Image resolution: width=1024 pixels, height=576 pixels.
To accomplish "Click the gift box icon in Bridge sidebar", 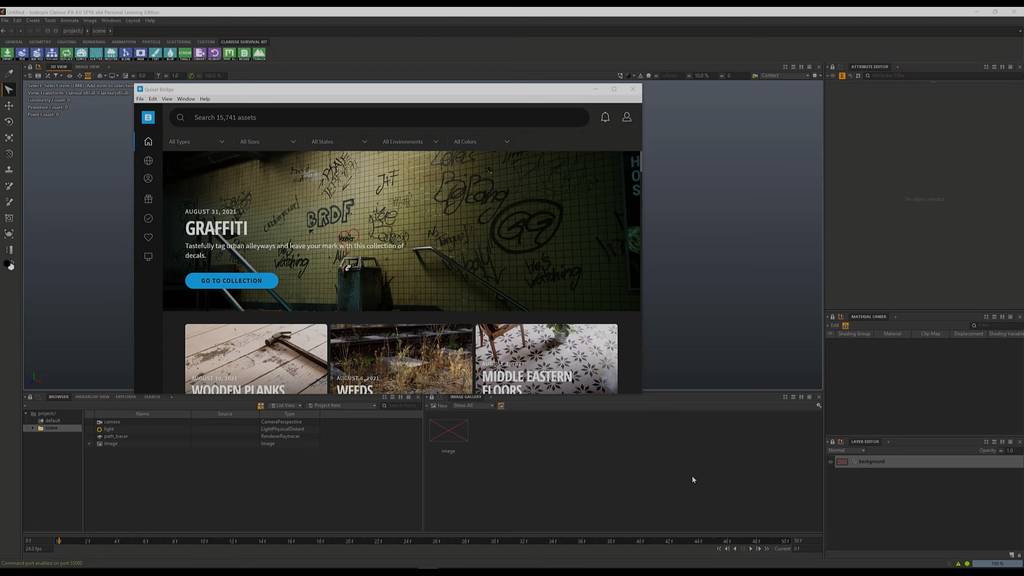I will tap(148, 199).
